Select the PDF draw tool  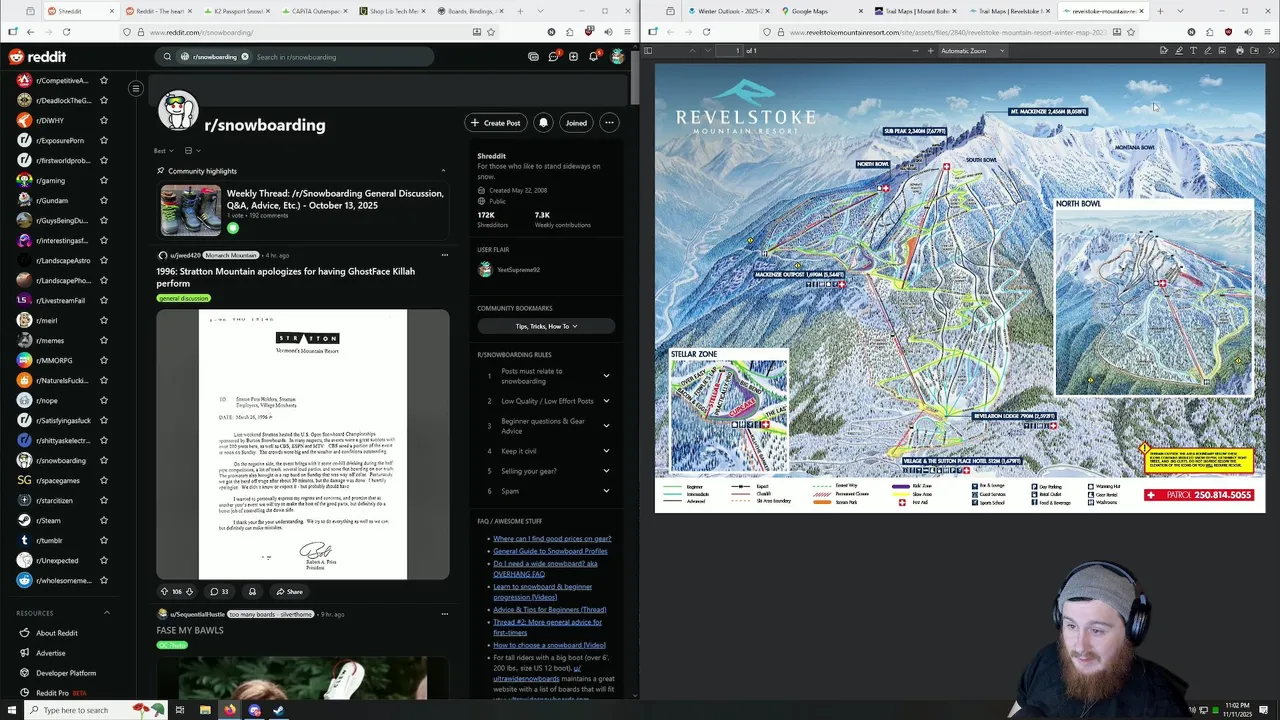1208,51
